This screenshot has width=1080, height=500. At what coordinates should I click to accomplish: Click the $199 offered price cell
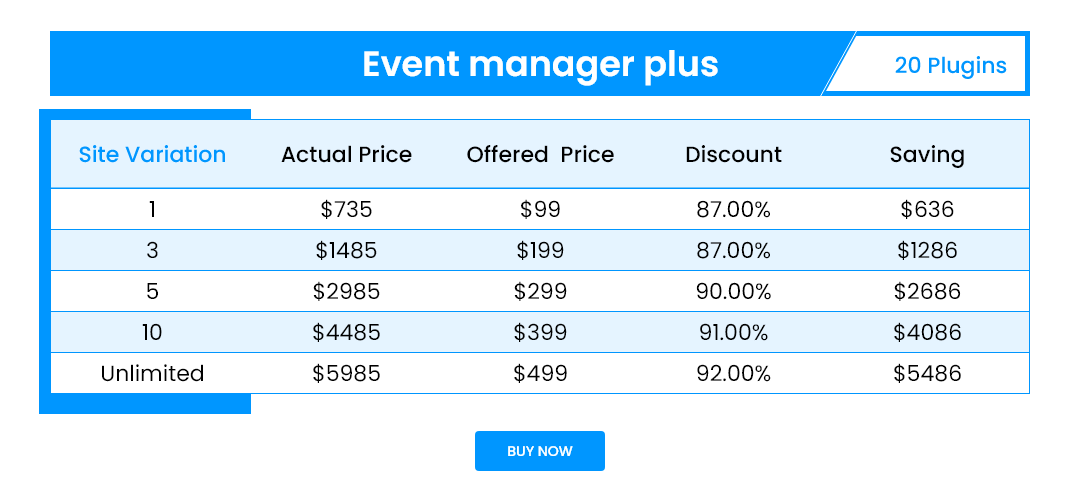pyautogui.click(x=540, y=250)
